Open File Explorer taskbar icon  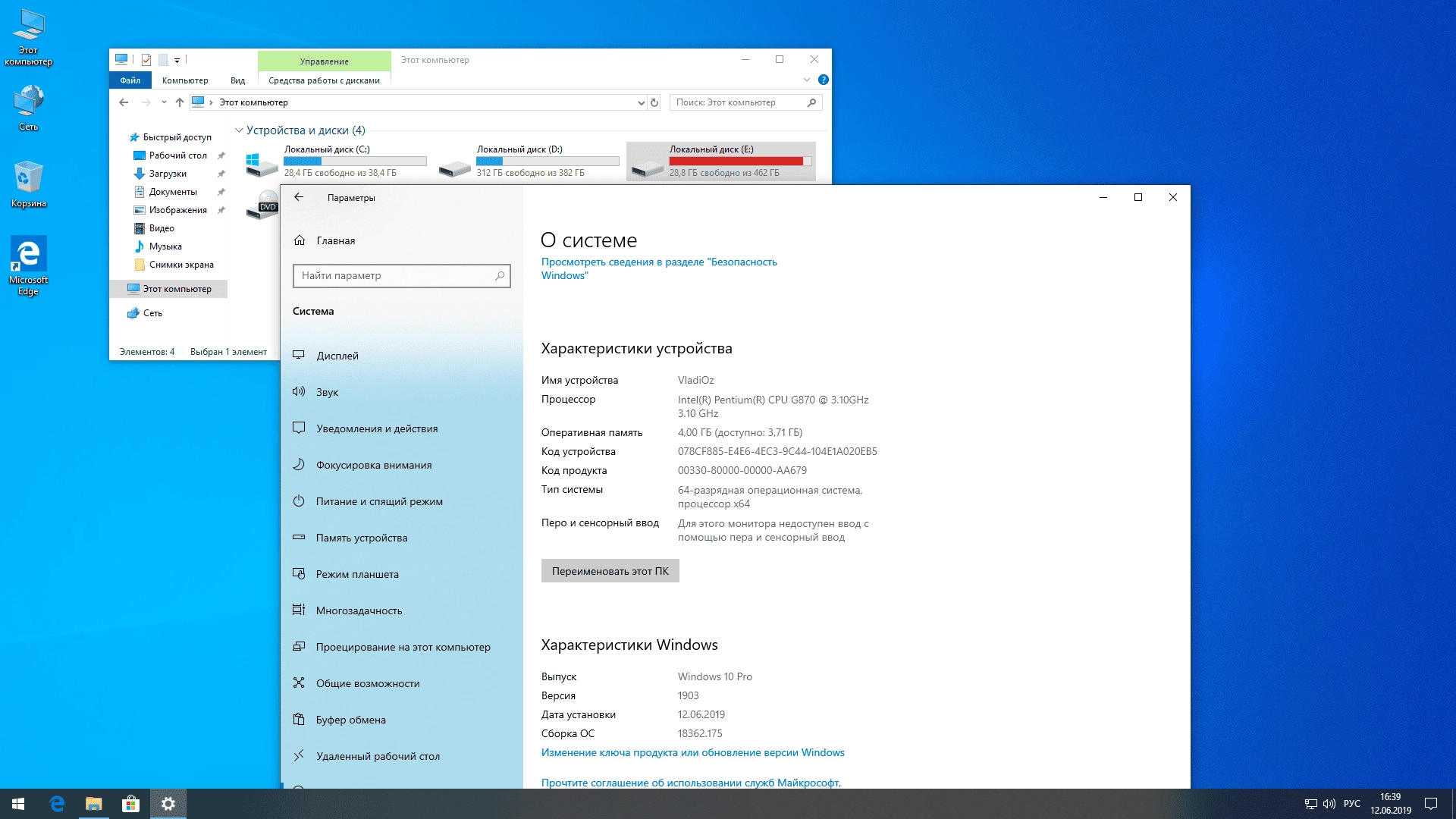coord(94,804)
